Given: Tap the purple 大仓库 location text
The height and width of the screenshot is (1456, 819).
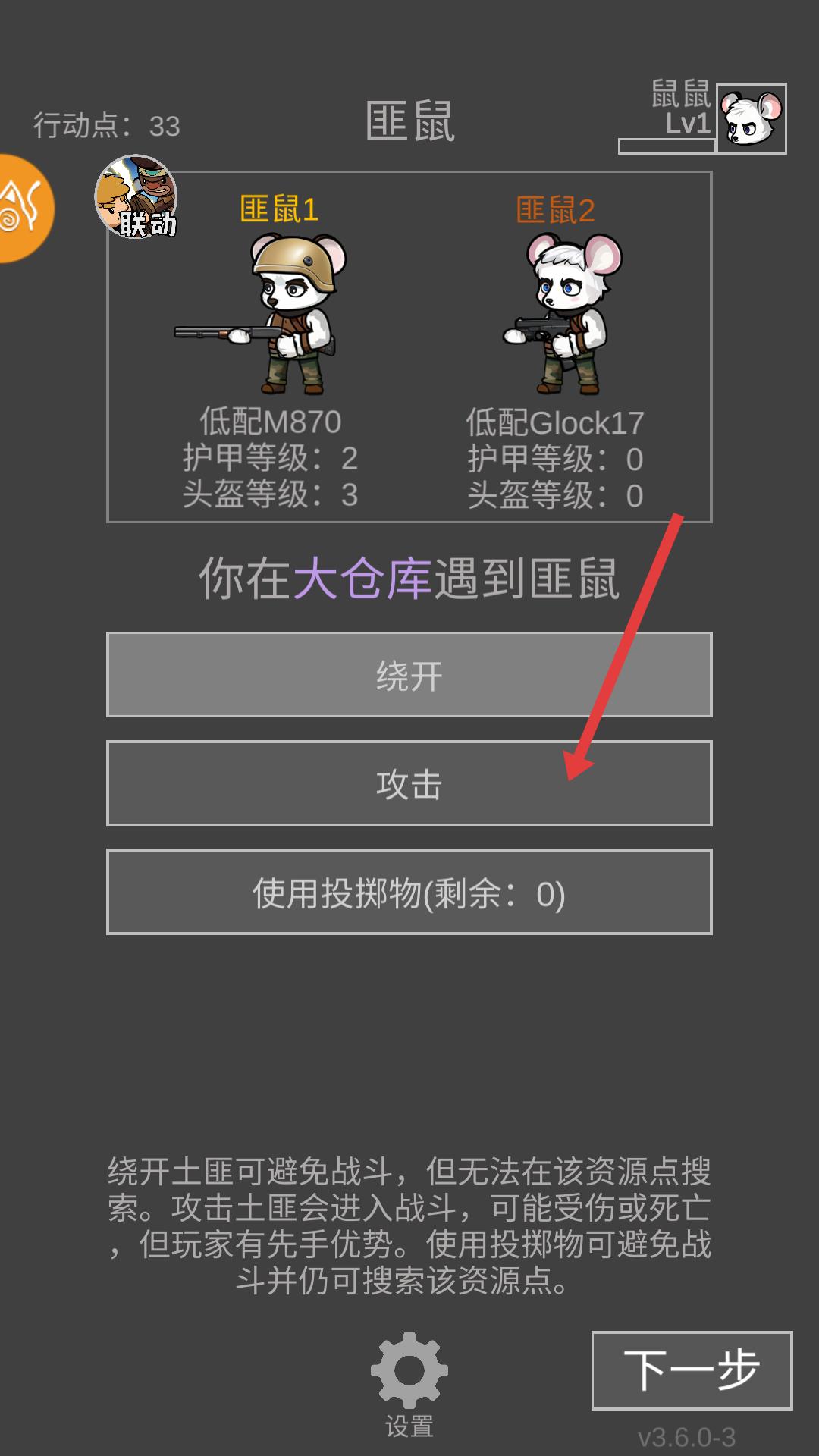Looking at the screenshot, I should tap(362, 579).
